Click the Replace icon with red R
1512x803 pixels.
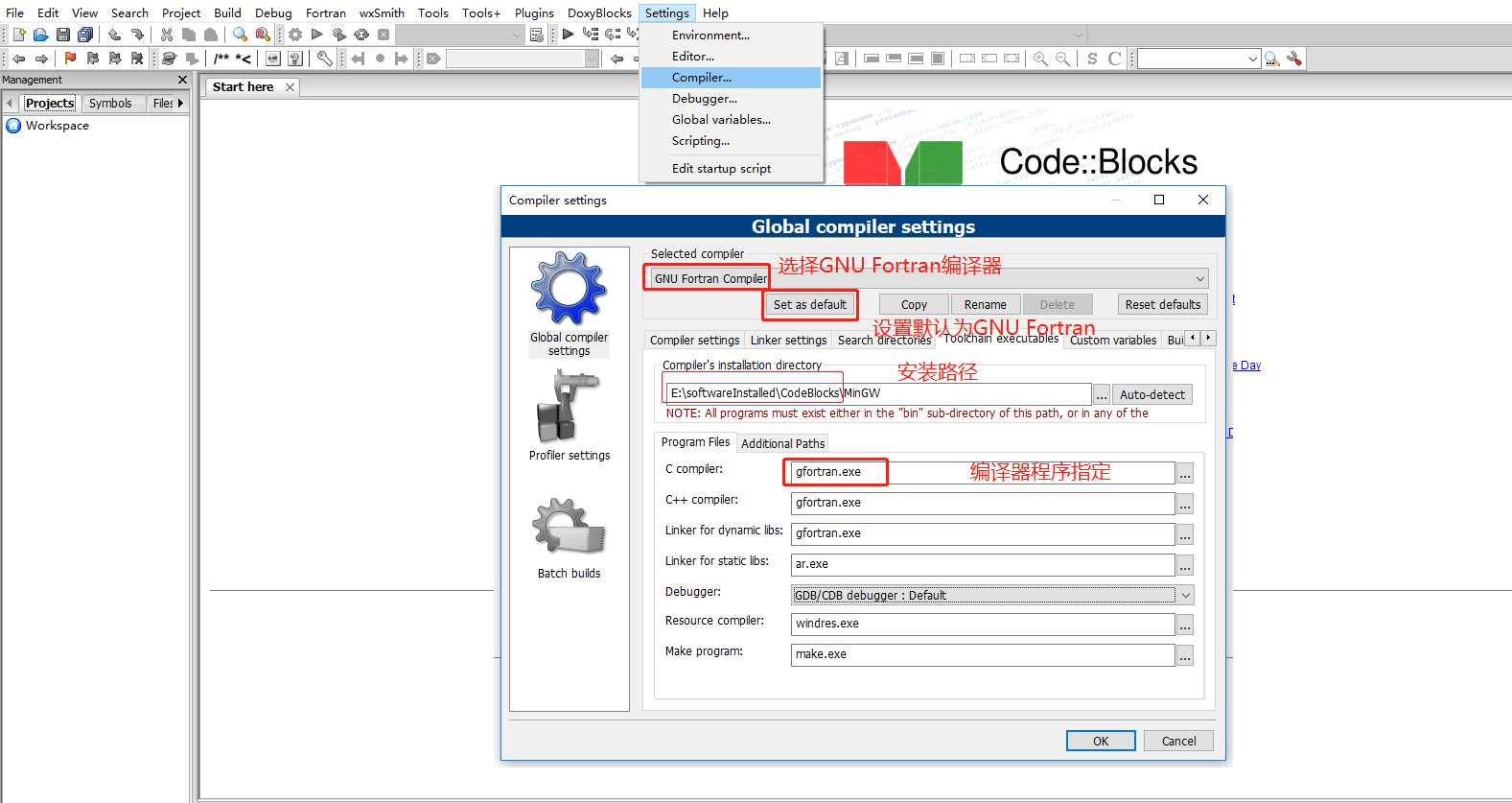click(x=263, y=35)
